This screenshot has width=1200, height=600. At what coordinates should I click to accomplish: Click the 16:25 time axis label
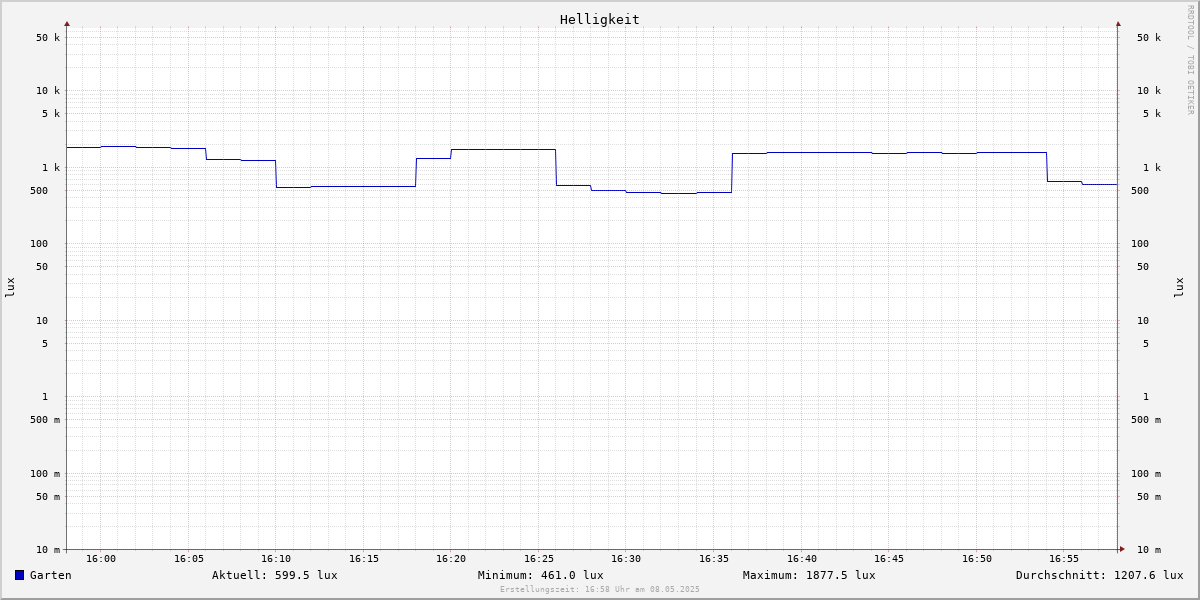(539, 559)
